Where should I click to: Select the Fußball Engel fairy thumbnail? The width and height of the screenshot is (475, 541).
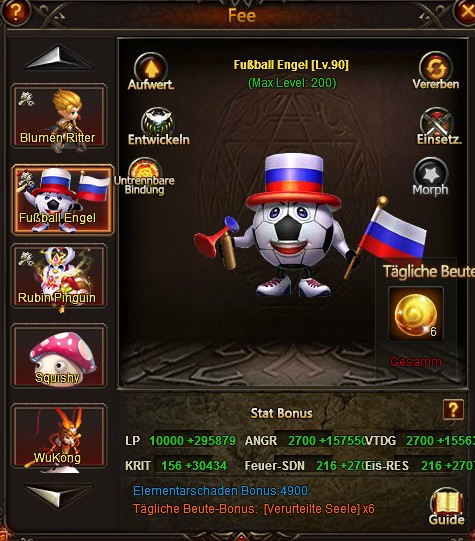(63, 199)
